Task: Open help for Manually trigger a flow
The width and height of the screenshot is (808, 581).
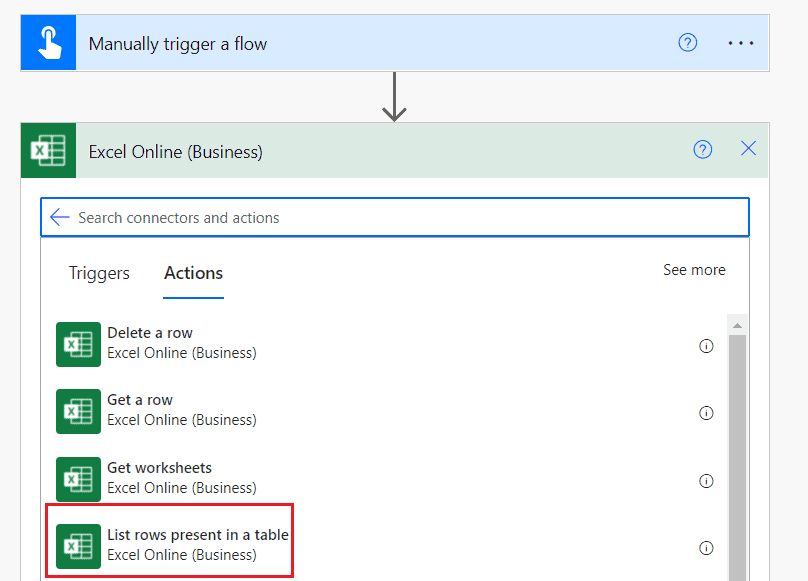Action: pos(688,42)
